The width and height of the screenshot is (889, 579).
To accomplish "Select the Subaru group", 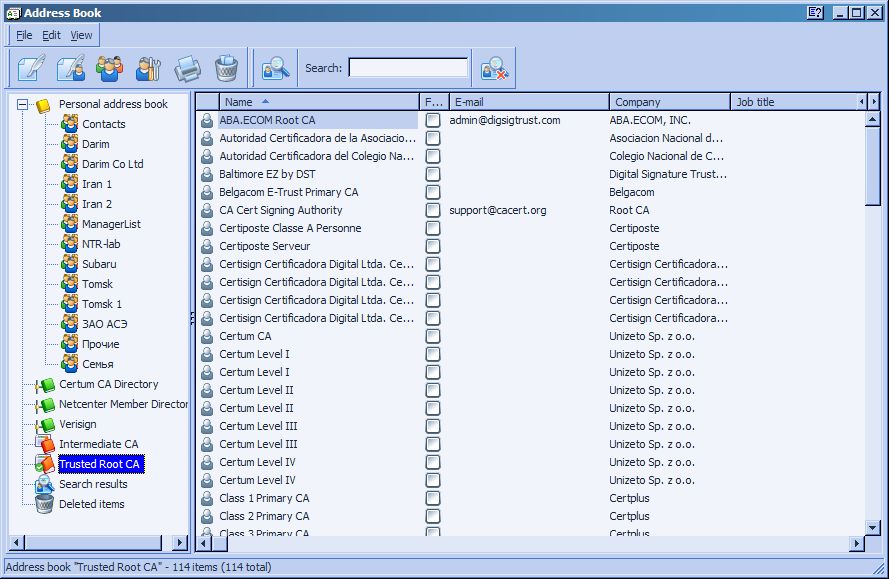I will 99,264.
